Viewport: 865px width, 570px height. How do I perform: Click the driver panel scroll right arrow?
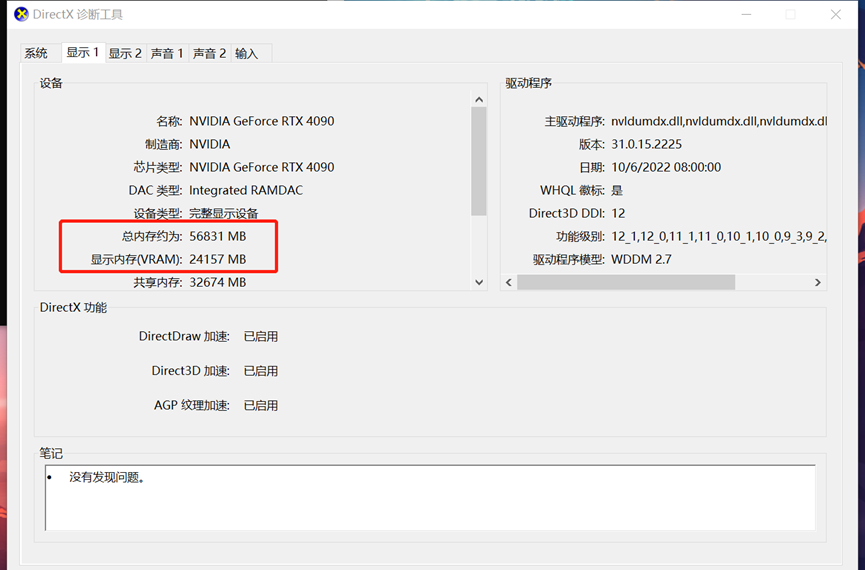[818, 283]
